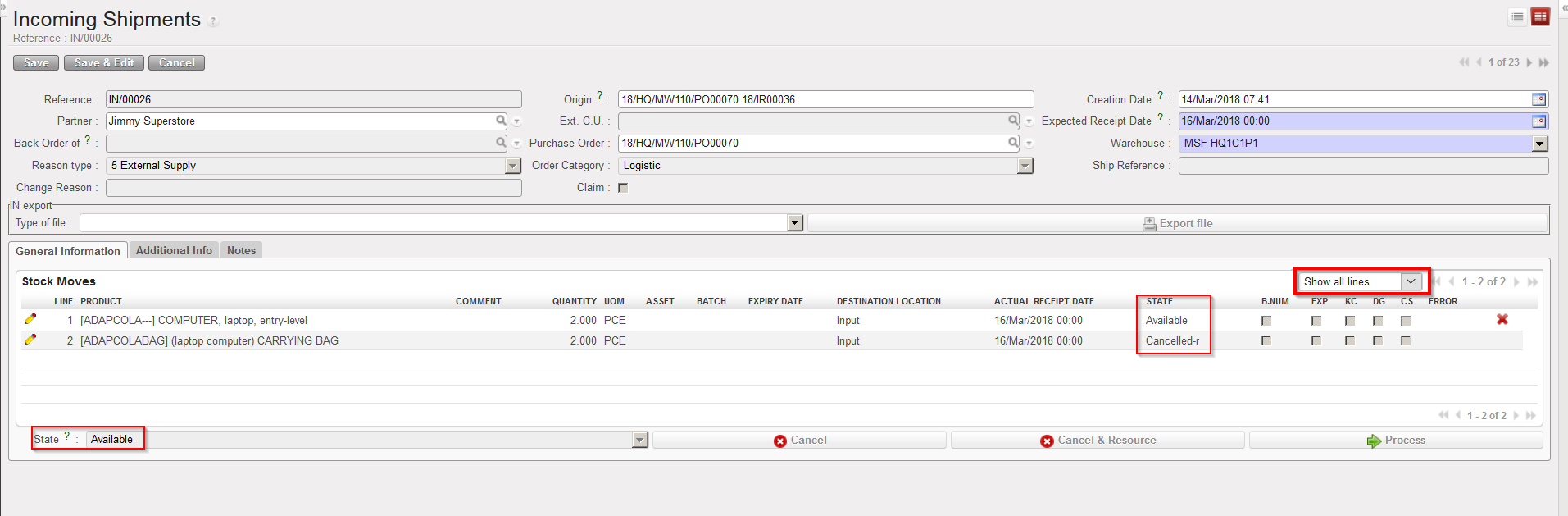Viewport: 1568px width, 516px height.
Task: Open the Warehouse dropdown
Action: point(1539,144)
